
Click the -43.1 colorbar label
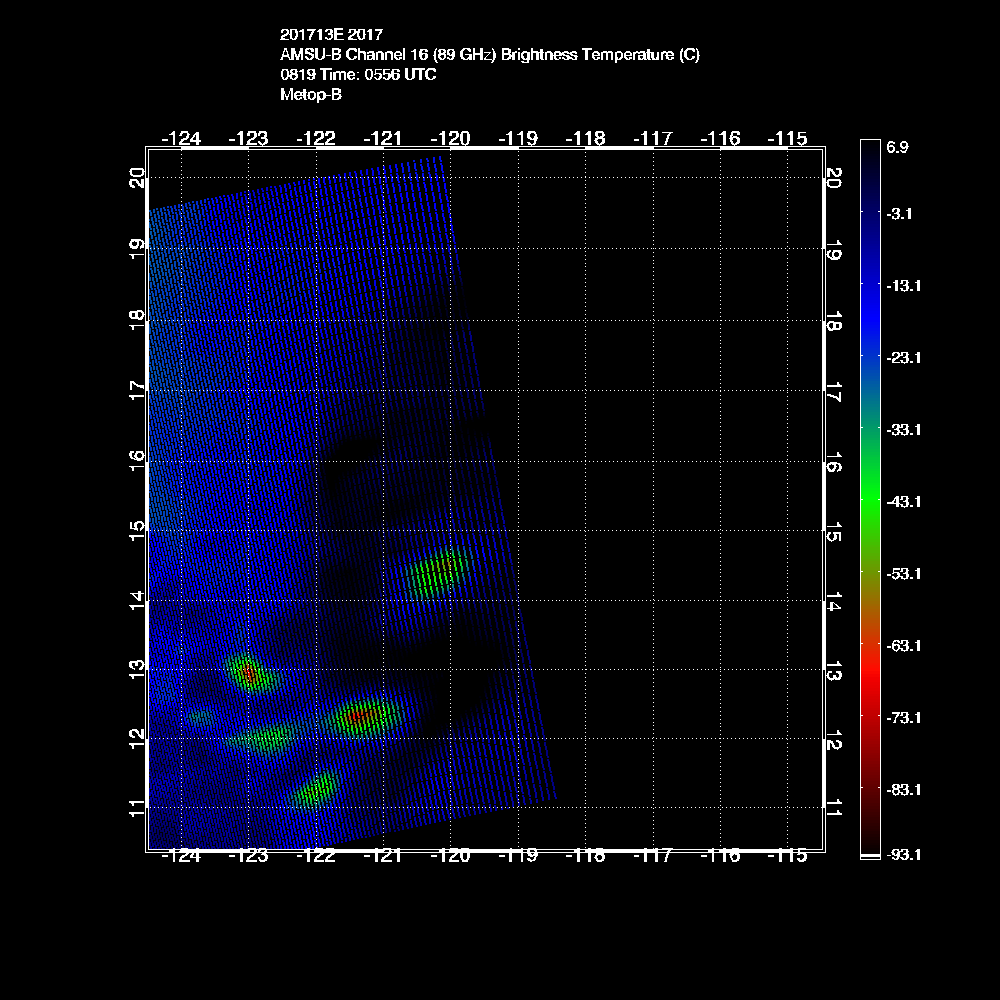(901, 501)
